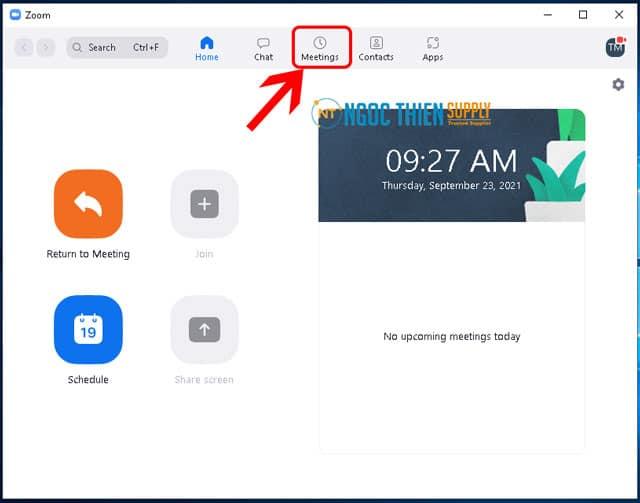The image size is (640, 503).
Task: Click the No upcoming meetings today text
Action: click(x=452, y=336)
